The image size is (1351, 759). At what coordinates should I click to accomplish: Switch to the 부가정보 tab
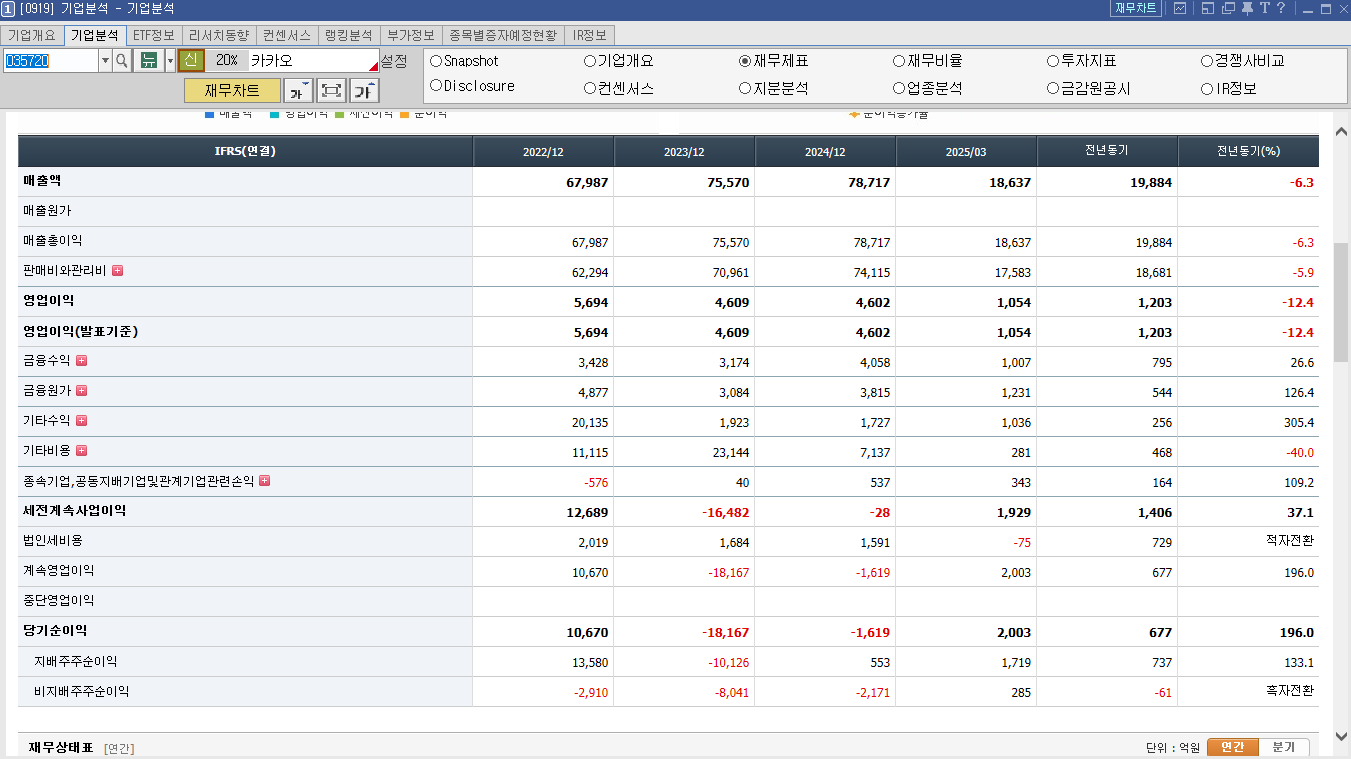pos(411,35)
